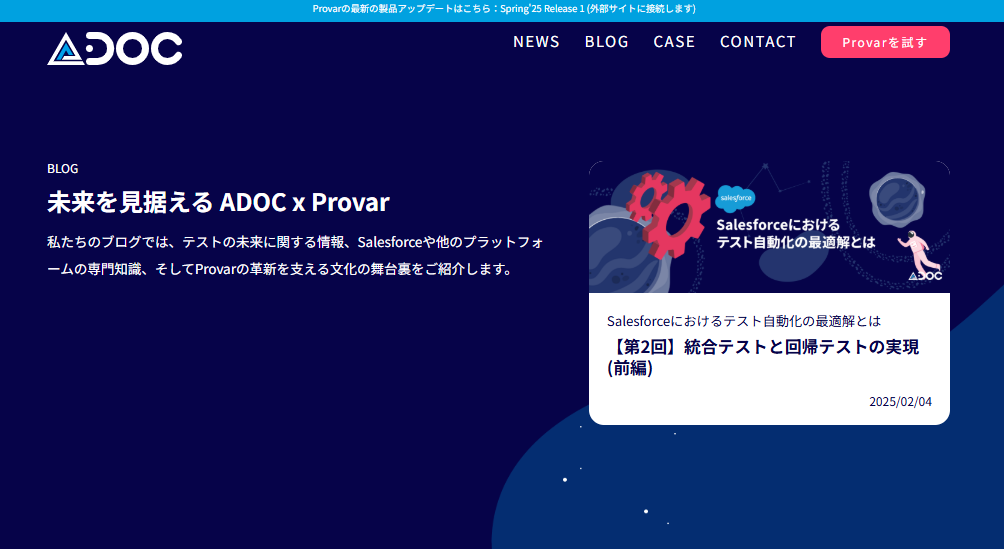Click the BLOG section label above heading
The width and height of the screenshot is (1004, 549).
point(63,168)
